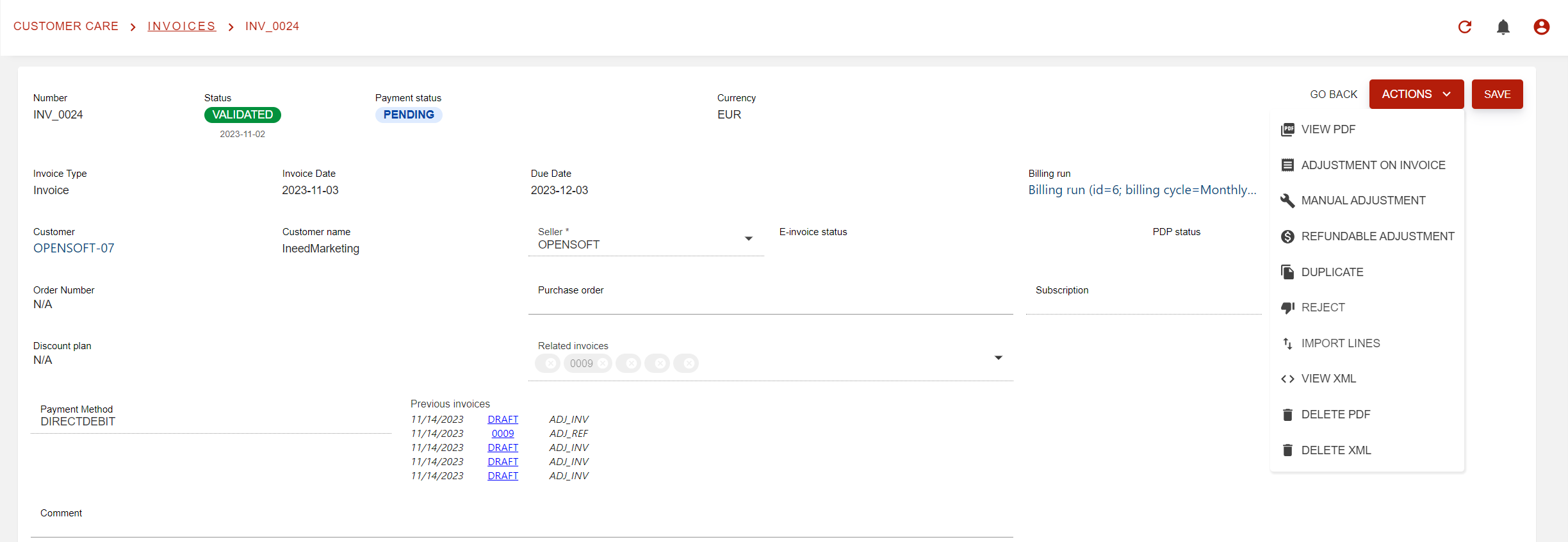Choose View XML from the menu
1568x542 pixels.
click(1328, 379)
